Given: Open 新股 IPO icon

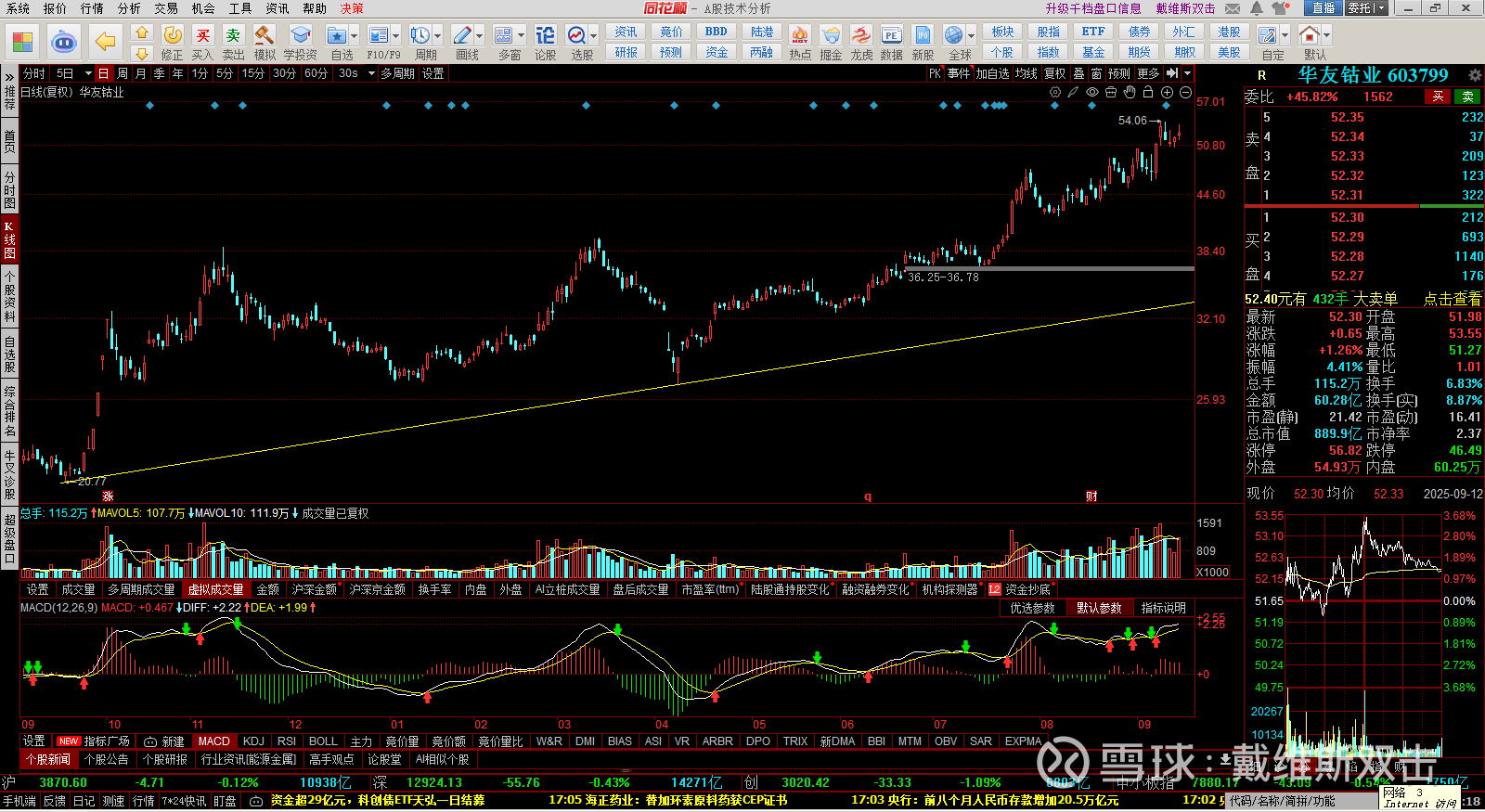Looking at the screenshot, I should click(x=923, y=43).
